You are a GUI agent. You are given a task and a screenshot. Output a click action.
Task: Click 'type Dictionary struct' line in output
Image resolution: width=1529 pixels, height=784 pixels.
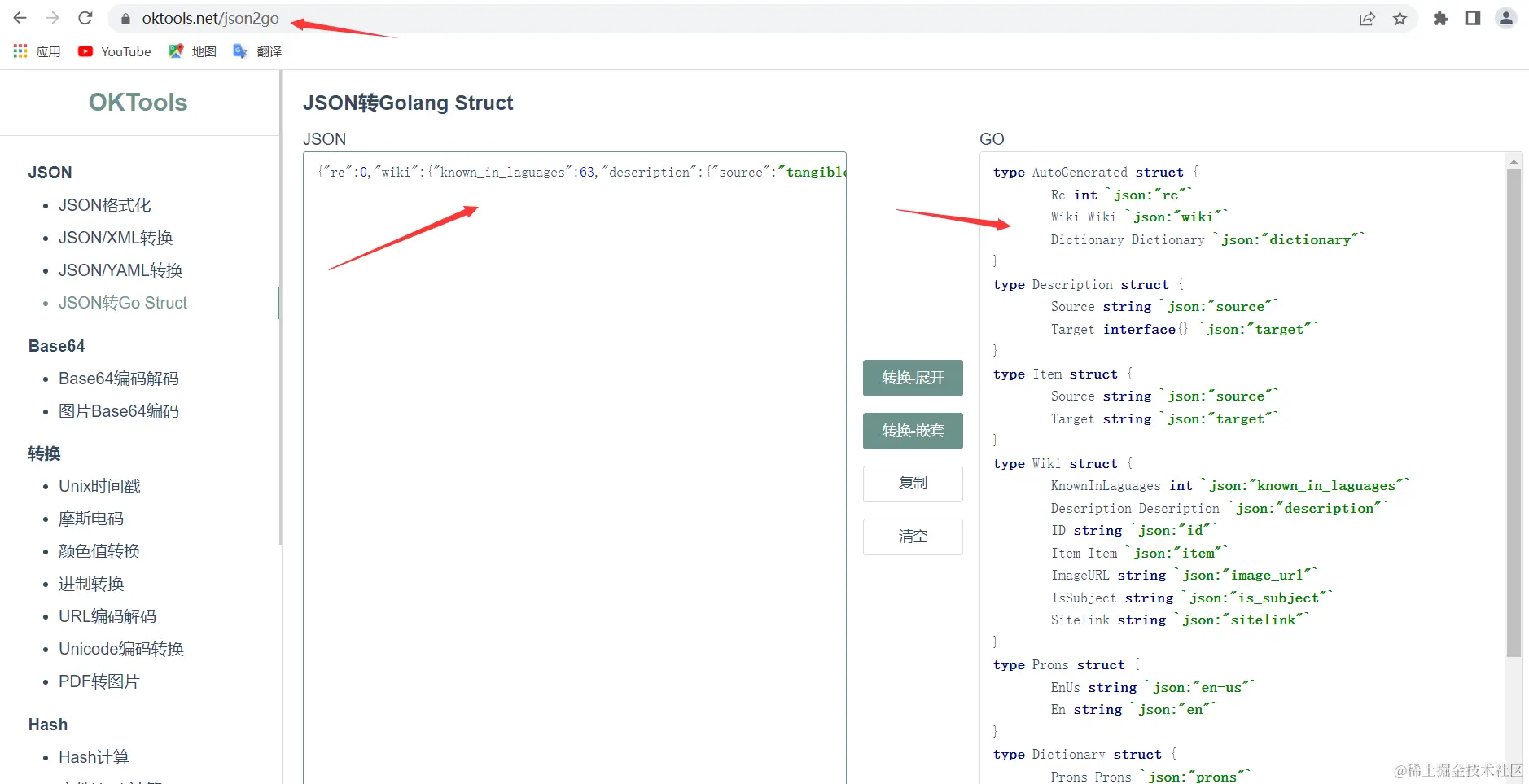coord(1084,755)
